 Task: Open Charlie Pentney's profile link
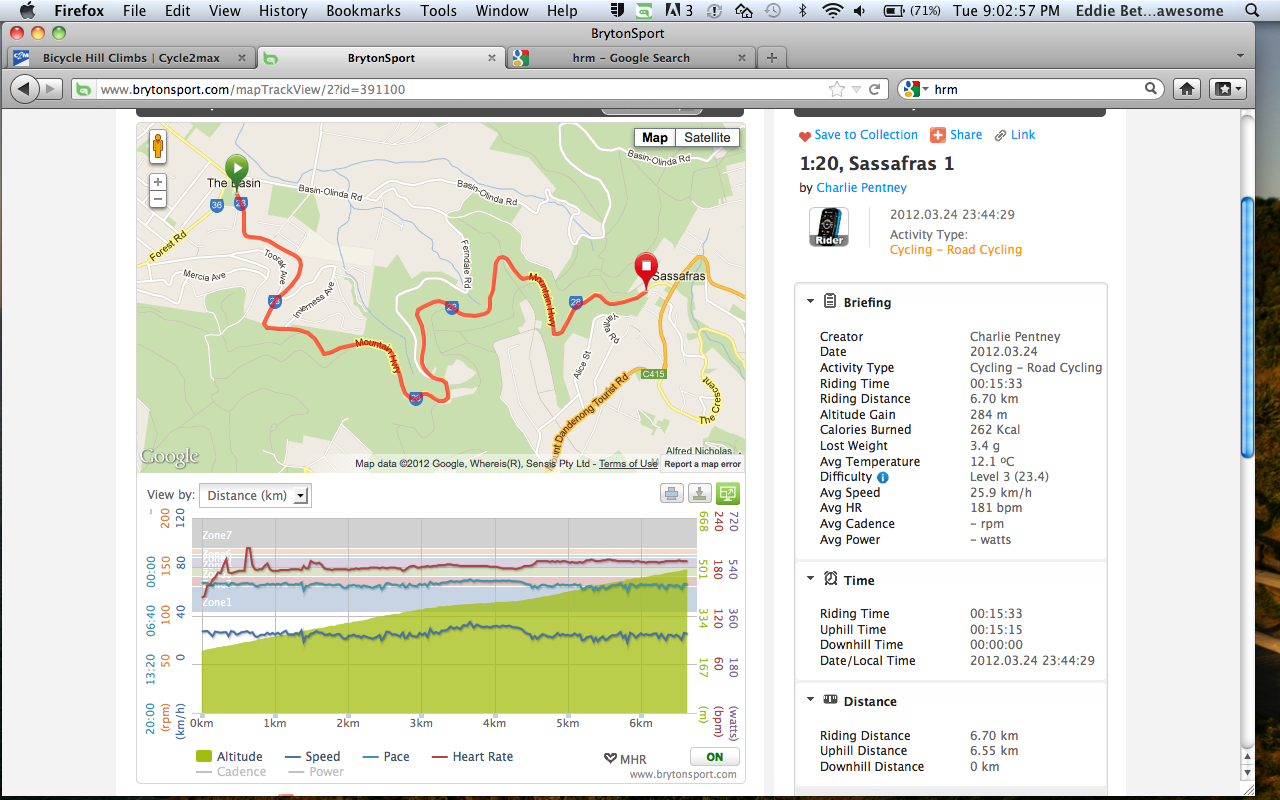point(861,188)
